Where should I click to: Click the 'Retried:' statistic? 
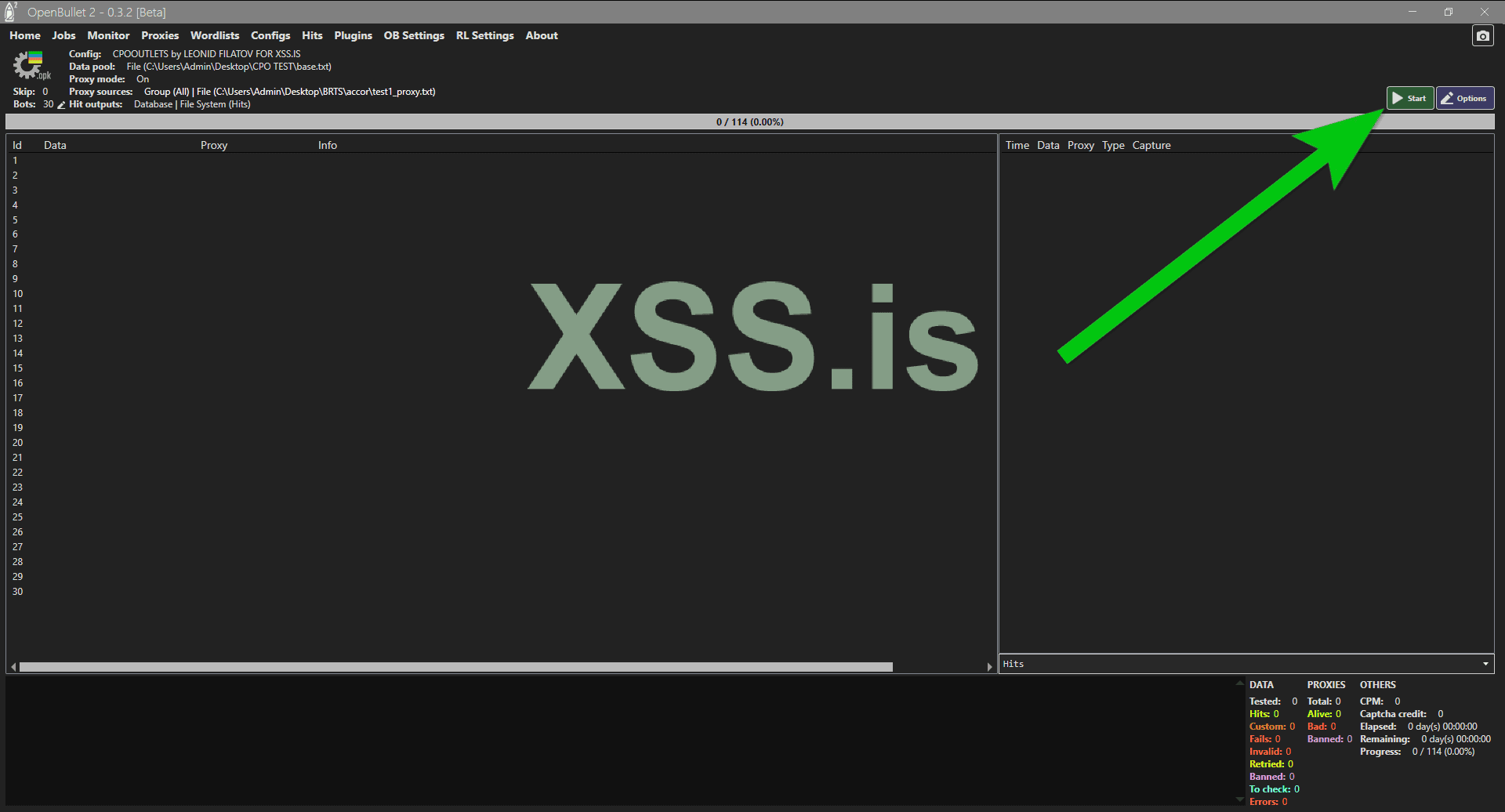pyautogui.click(x=1271, y=764)
